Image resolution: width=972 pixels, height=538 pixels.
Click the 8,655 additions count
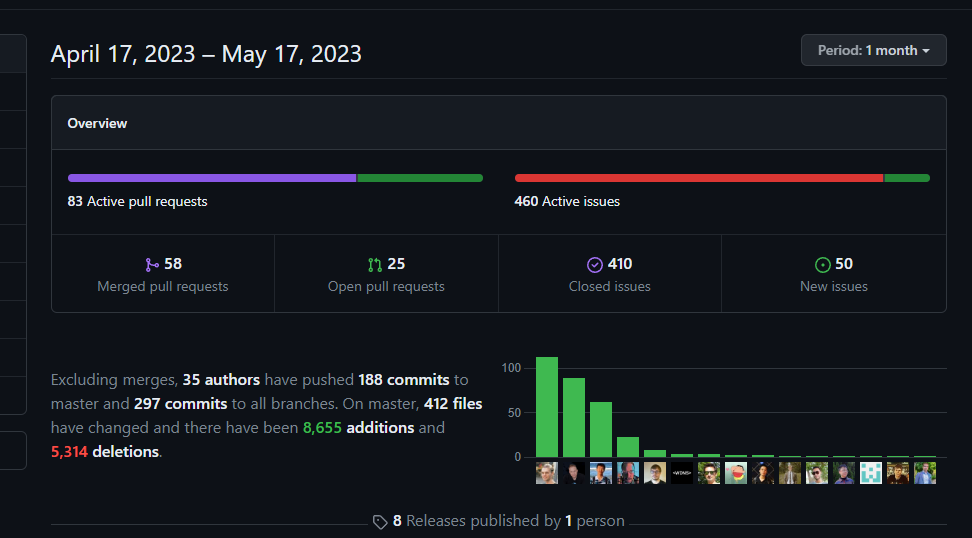pyautogui.click(x=322, y=428)
